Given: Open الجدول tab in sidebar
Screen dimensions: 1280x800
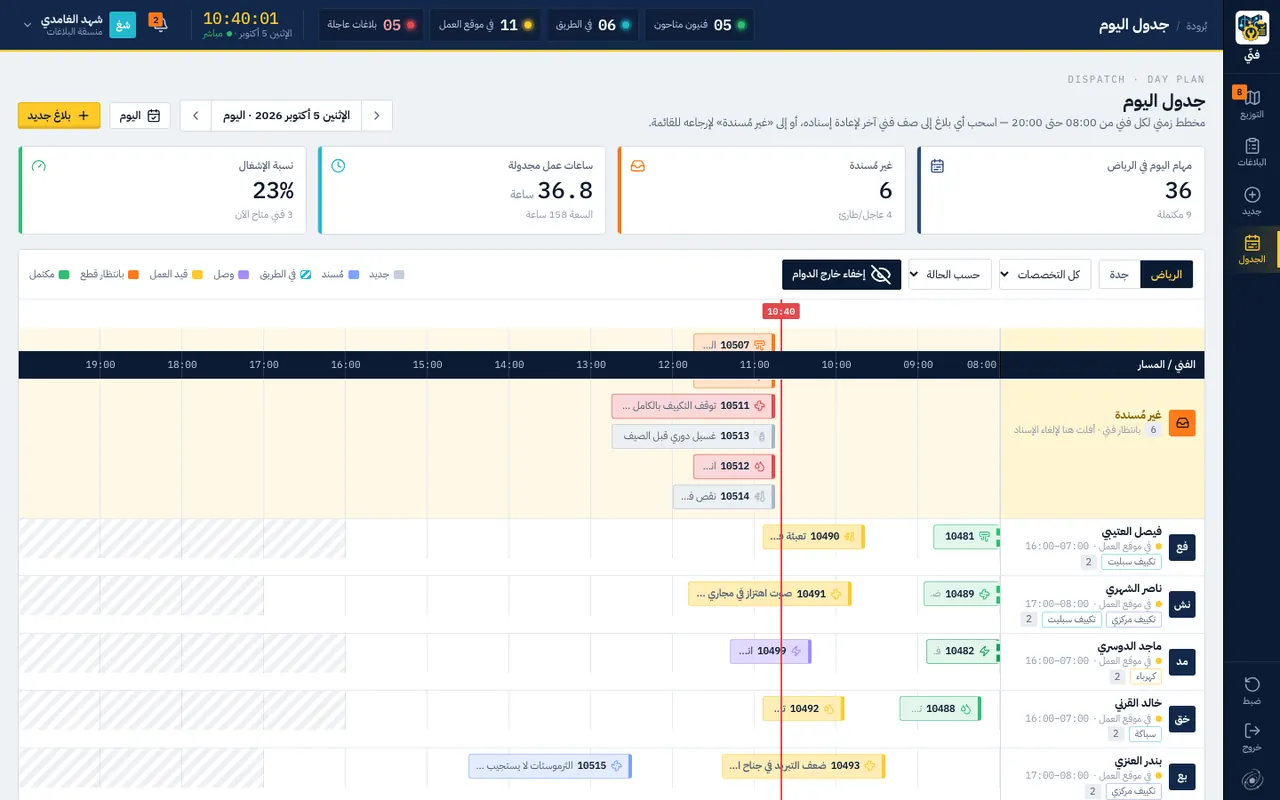Looking at the screenshot, I should 1252,249.
